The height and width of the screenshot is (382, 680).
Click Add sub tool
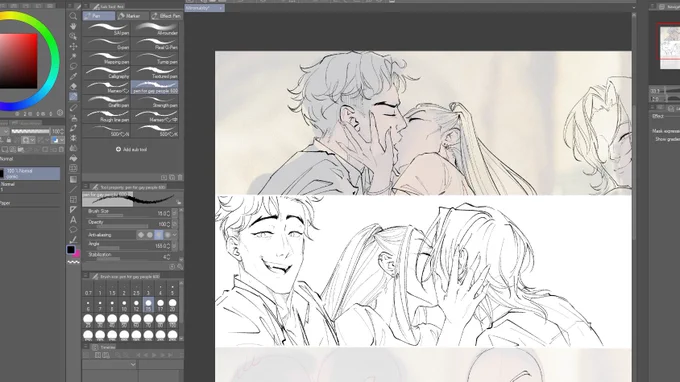pos(131,149)
